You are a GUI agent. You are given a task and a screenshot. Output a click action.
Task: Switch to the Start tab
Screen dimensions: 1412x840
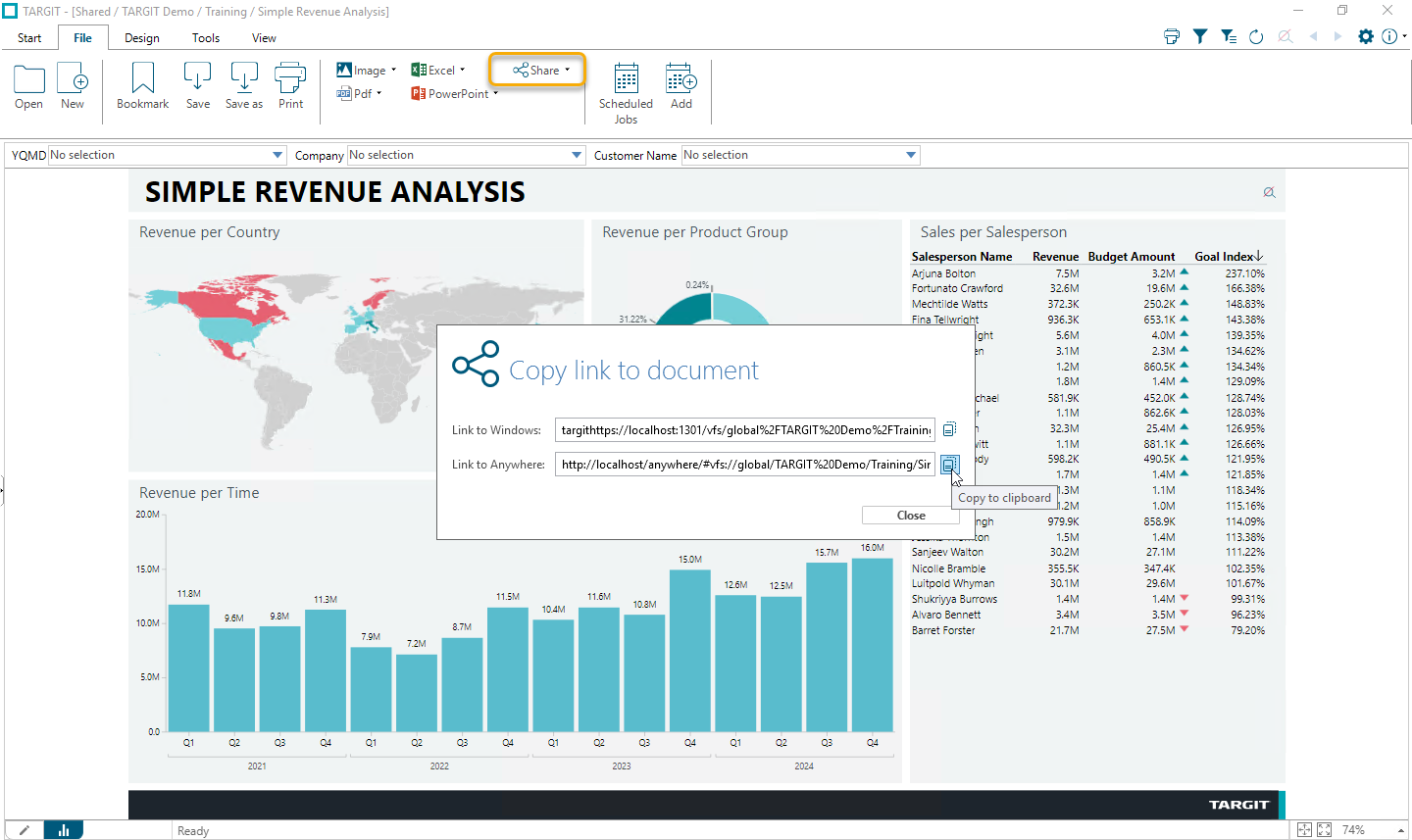(x=29, y=38)
